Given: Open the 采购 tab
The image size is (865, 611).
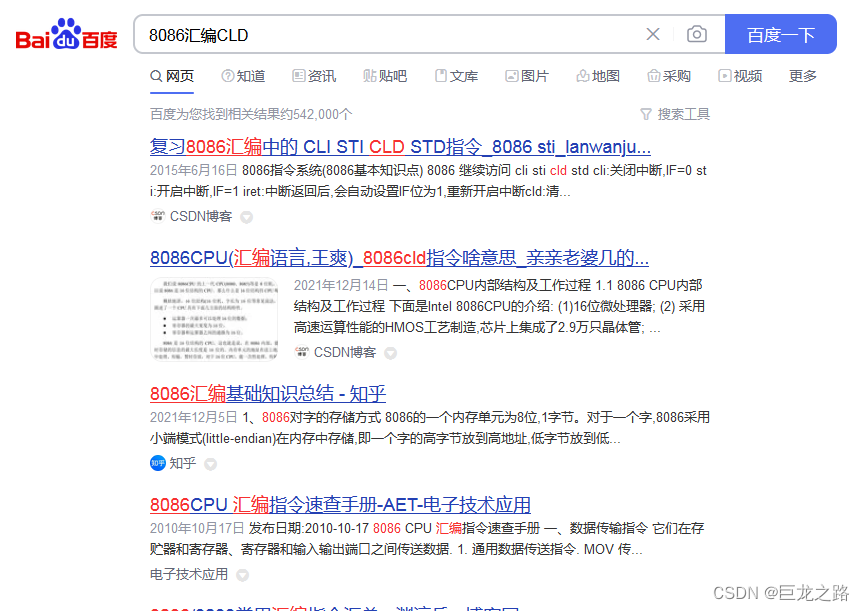Looking at the screenshot, I should pos(669,76).
